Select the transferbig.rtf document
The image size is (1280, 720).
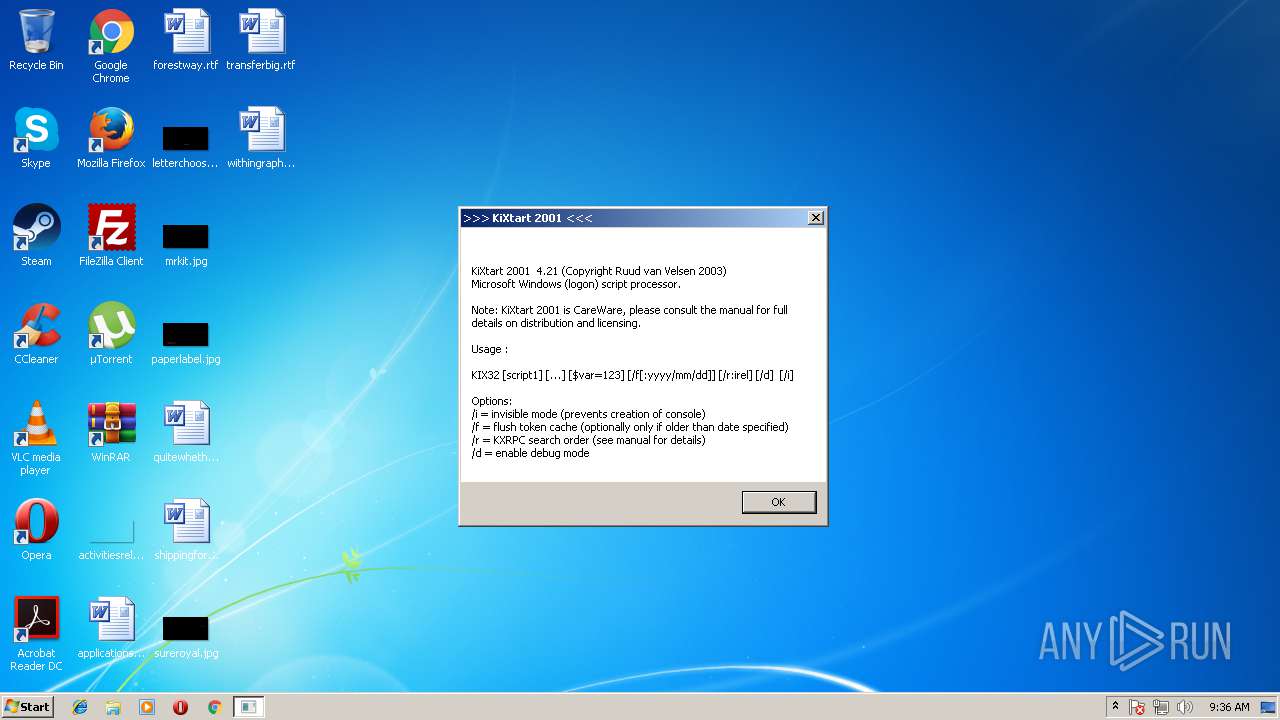coord(261,40)
